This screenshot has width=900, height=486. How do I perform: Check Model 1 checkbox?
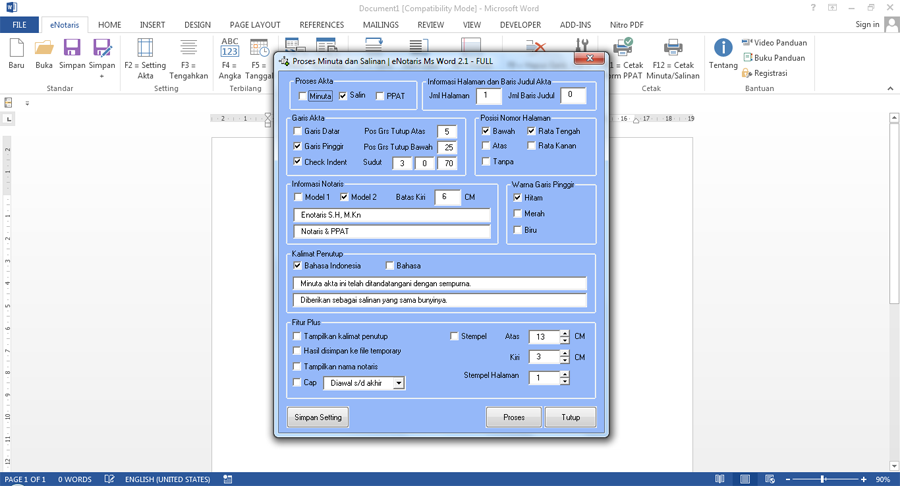[298, 197]
